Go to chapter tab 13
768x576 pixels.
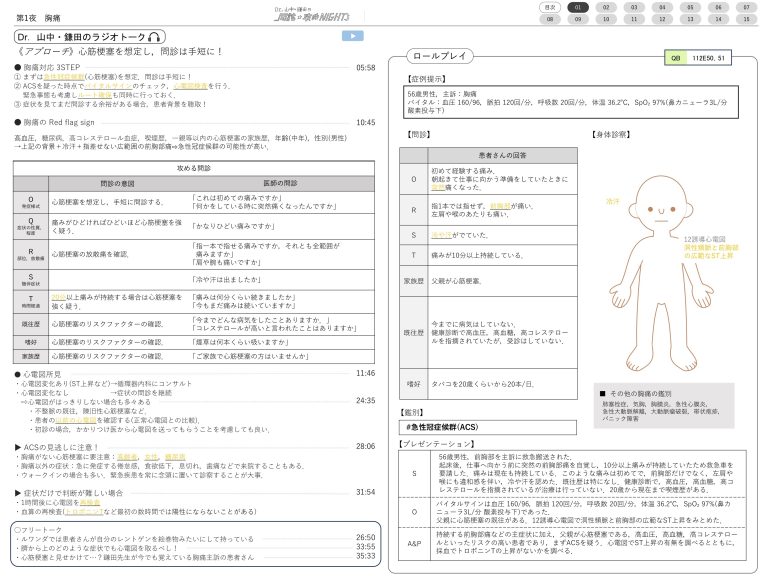690,19
